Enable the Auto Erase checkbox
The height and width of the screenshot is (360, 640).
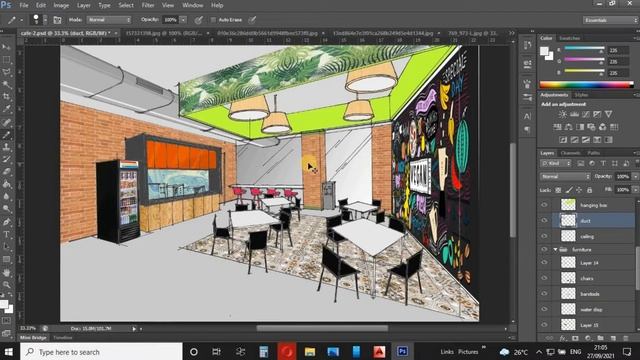pos(213,20)
